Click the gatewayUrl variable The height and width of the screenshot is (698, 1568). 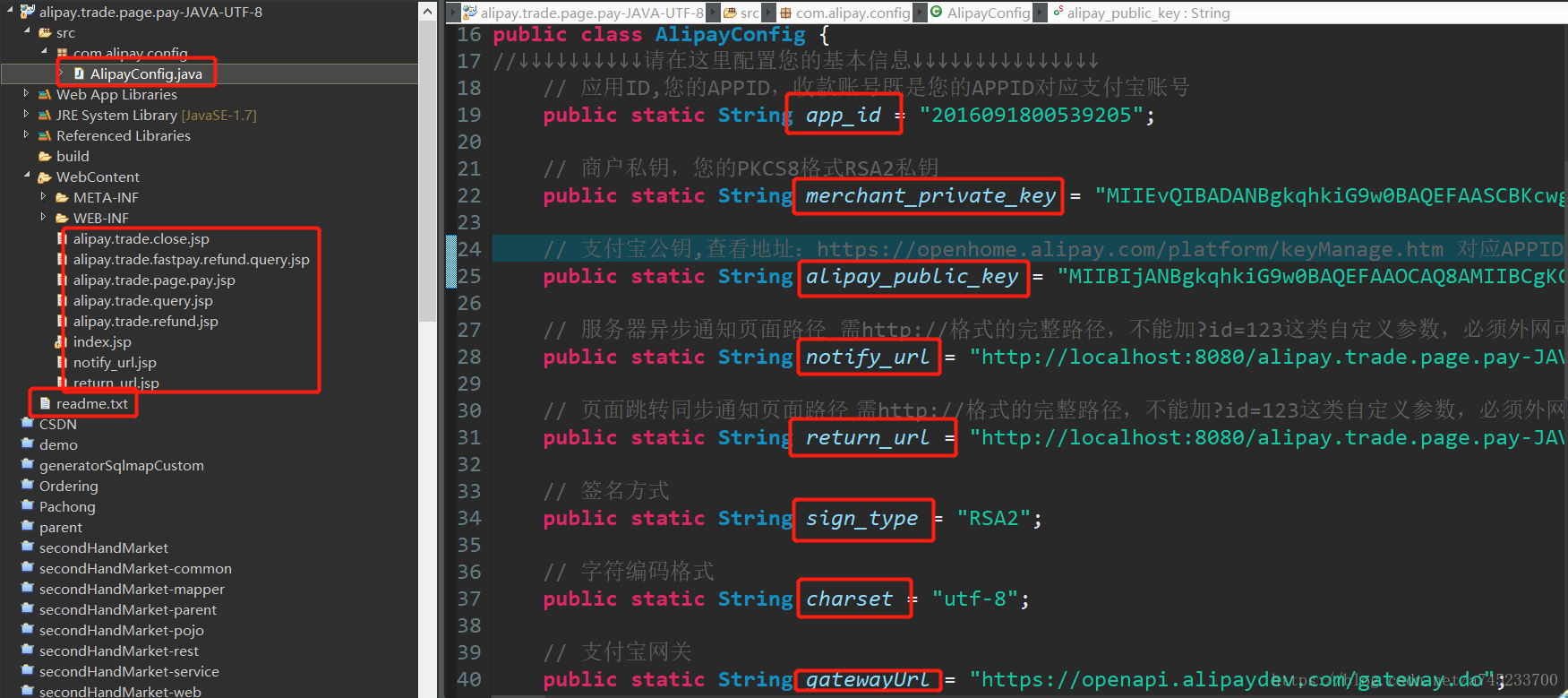(868, 679)
